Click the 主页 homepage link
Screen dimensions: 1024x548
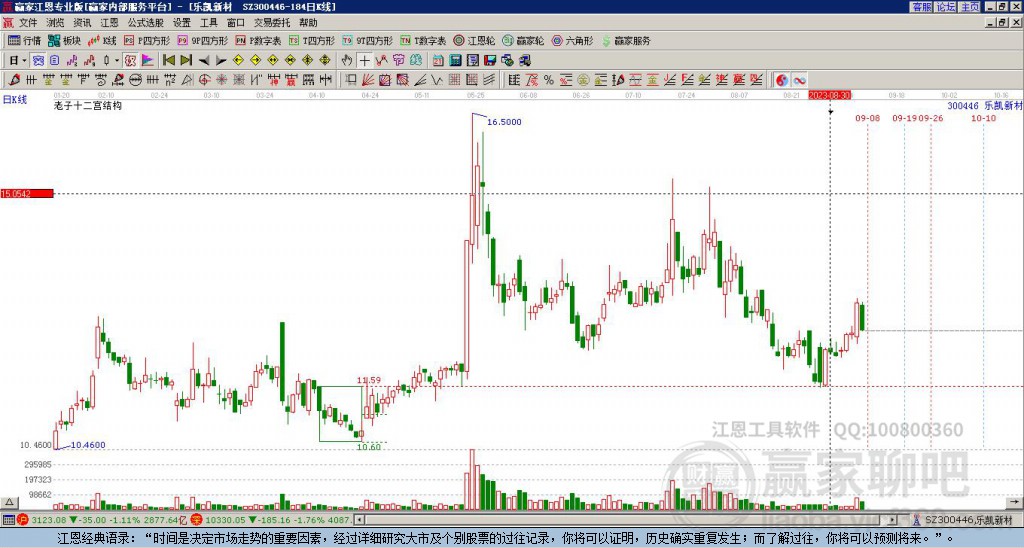(x=970, y=7)
